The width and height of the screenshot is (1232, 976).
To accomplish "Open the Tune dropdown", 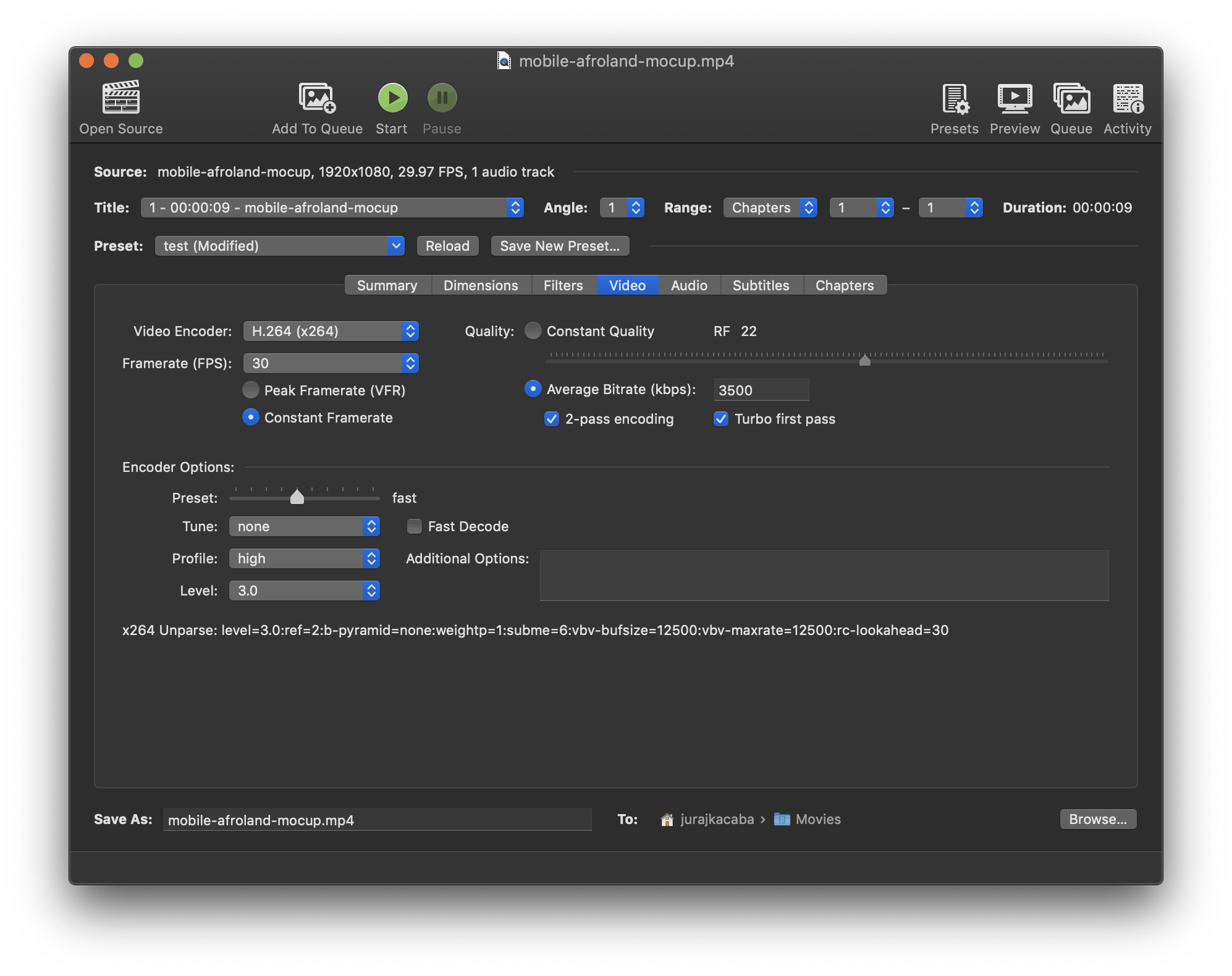I will [305, 526].
